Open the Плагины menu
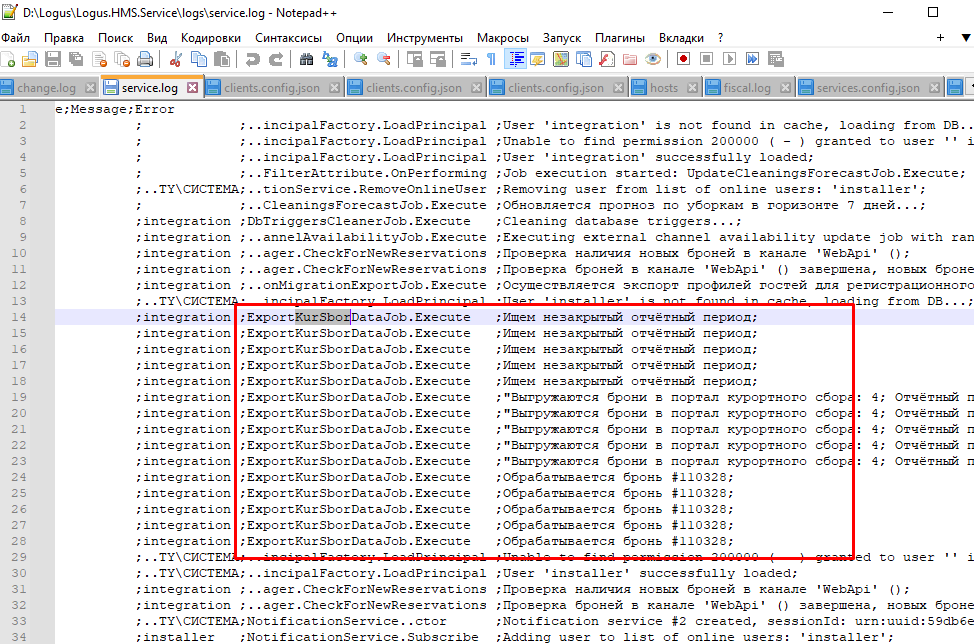Image resolution: width=974 pixels, height=644 pixels. point(619,37)
